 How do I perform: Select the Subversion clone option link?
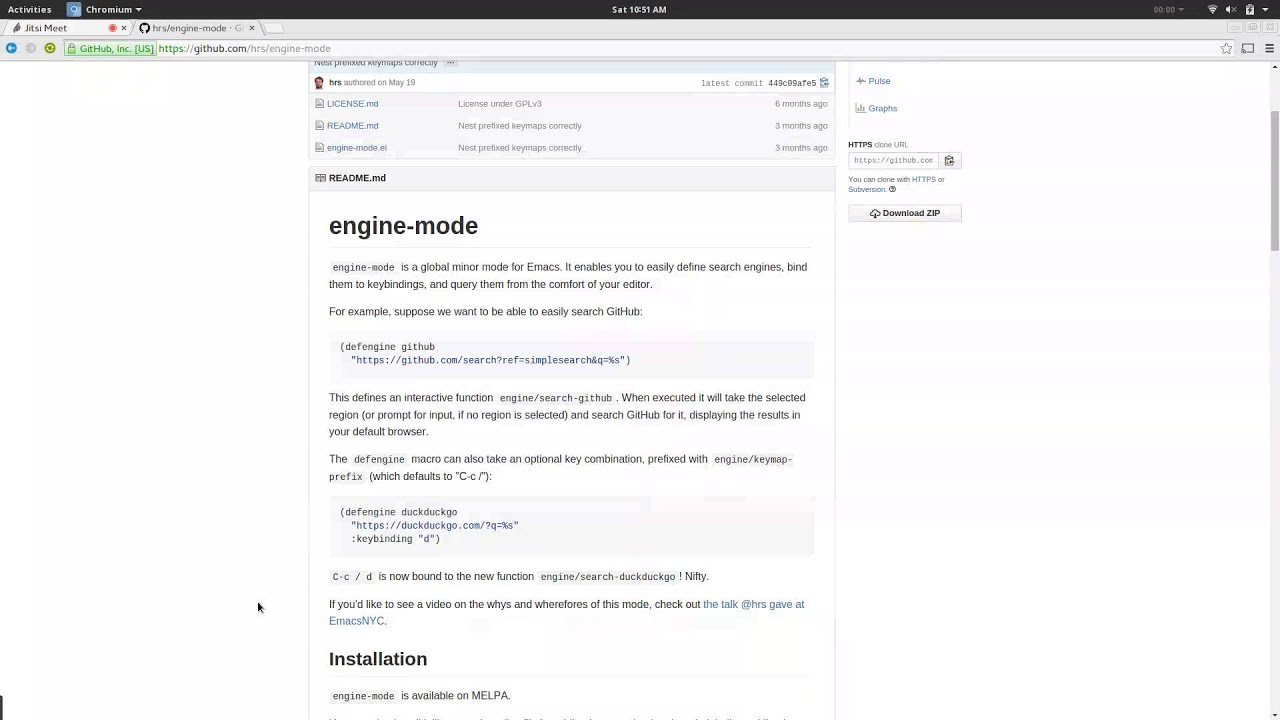pos(867,189)
